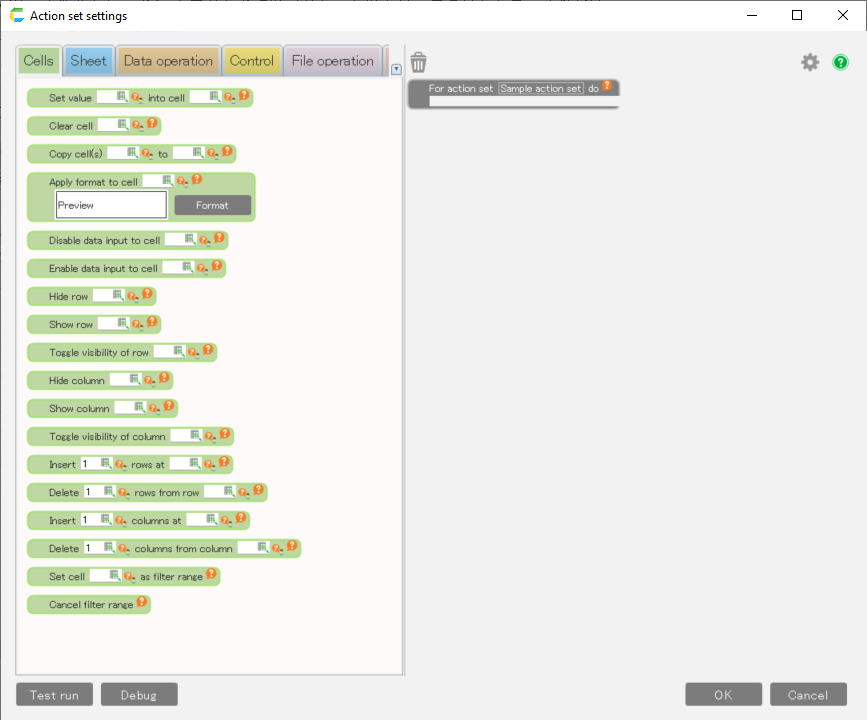Click the green help icon at top right
Image resolution: width=867 pixels, height=720 pixels.
(840, 62)
